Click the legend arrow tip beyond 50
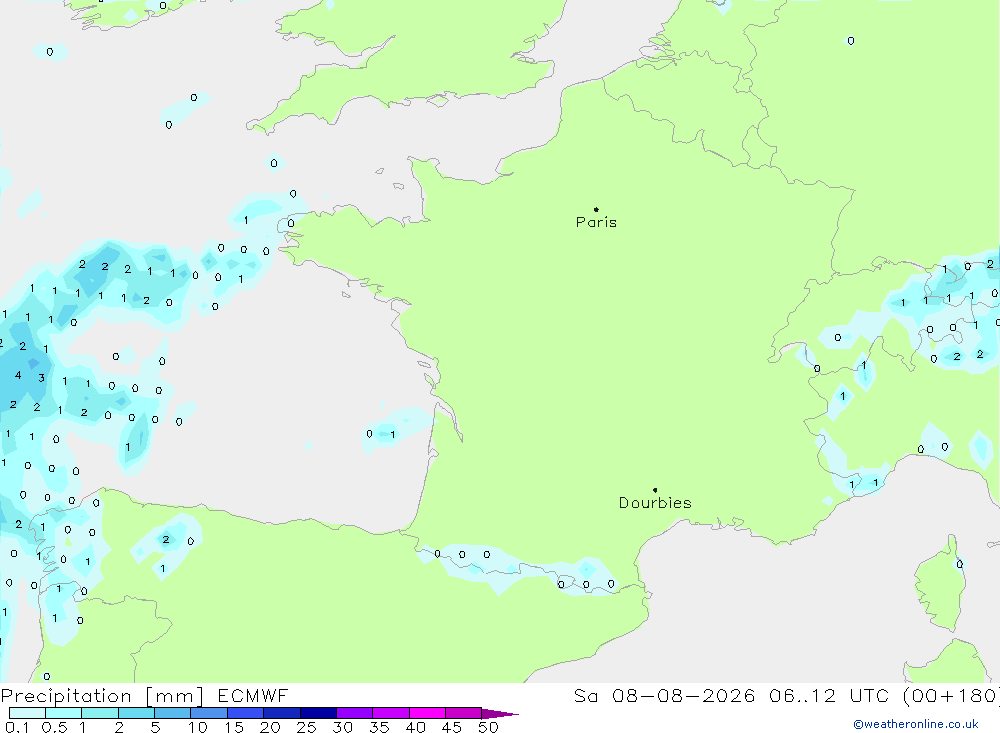 (x=501, y=714)
